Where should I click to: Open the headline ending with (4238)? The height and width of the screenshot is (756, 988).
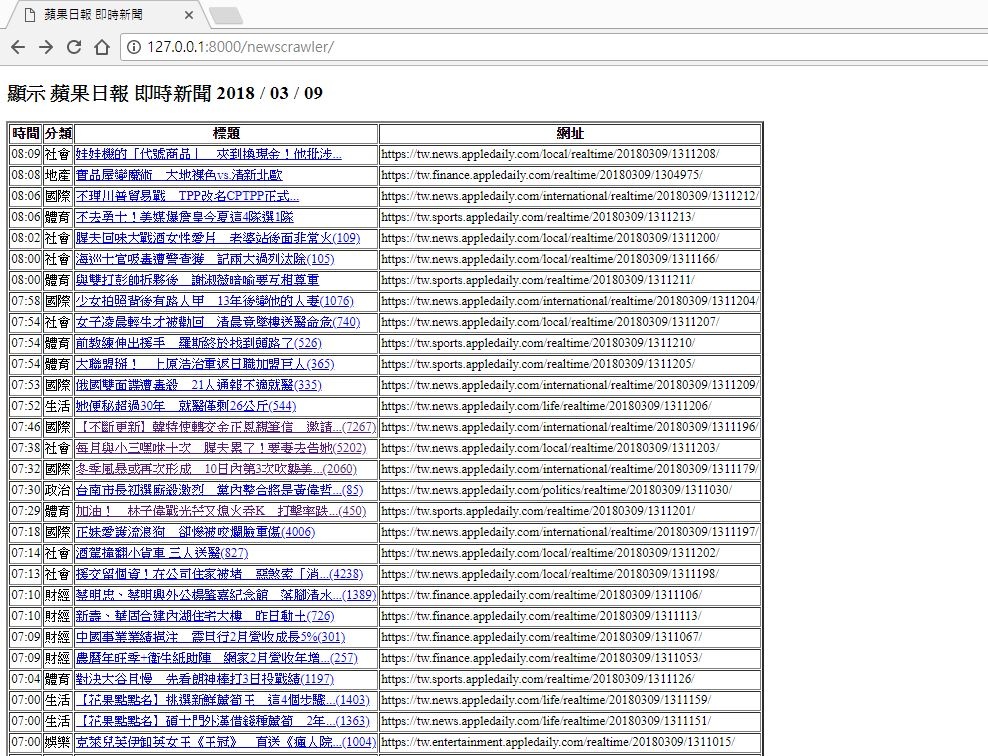[219, 574]
